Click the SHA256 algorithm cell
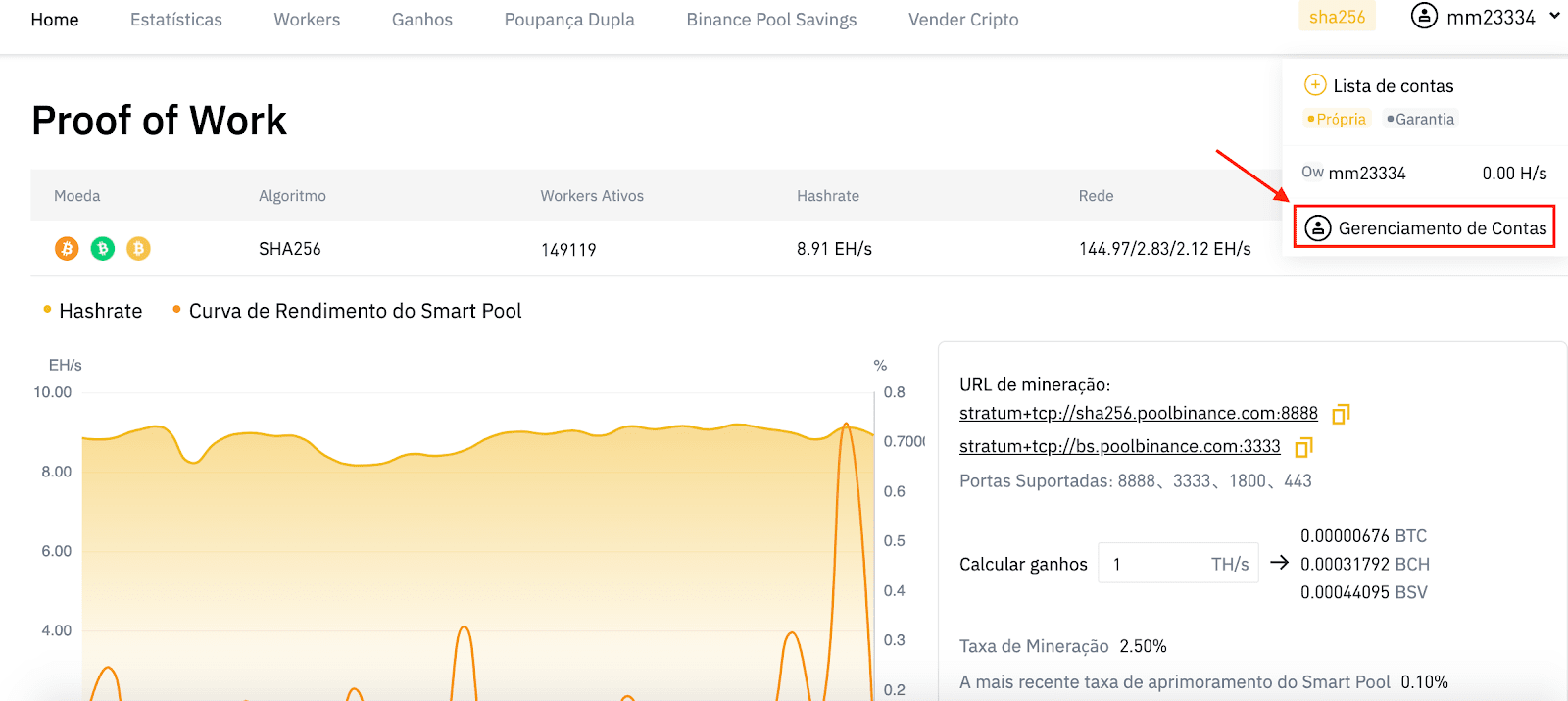The image size is (1568, 701). 290,249
